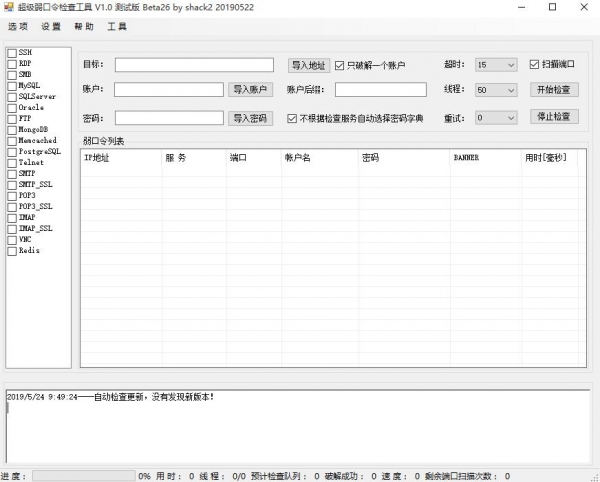Close the weak password tool window
Screen dimensions: 600x482
[584, 7]
